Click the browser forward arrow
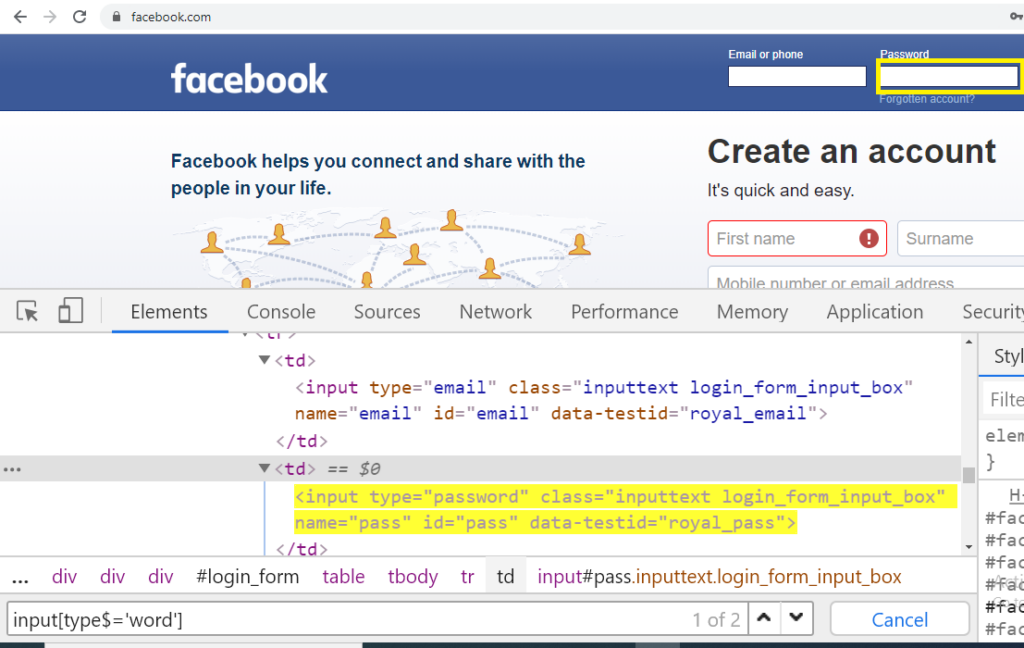This screenshot has height=648, width=1024. click(x=50, y=17)
